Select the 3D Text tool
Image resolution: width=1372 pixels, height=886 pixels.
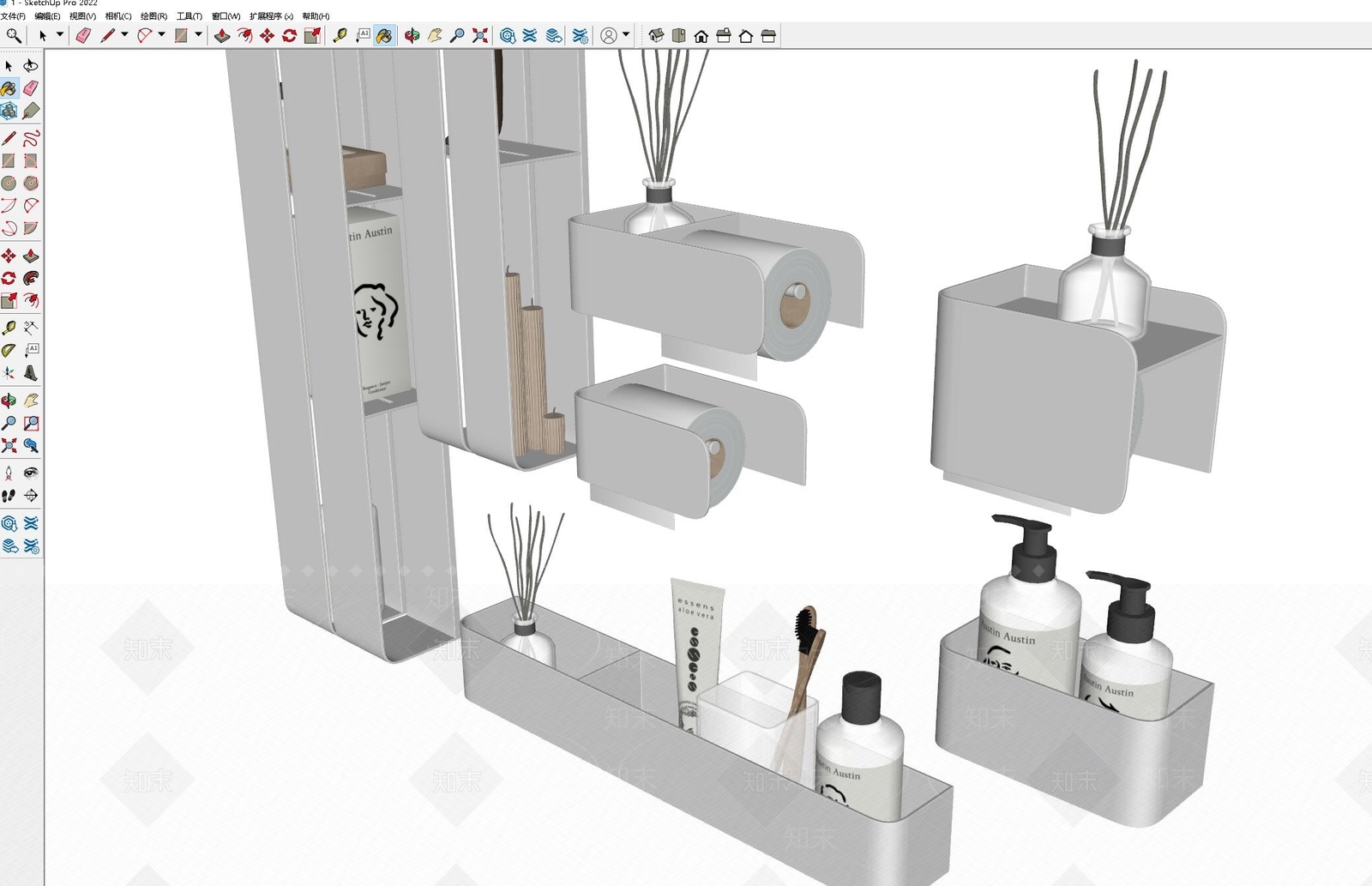[31, 373]
